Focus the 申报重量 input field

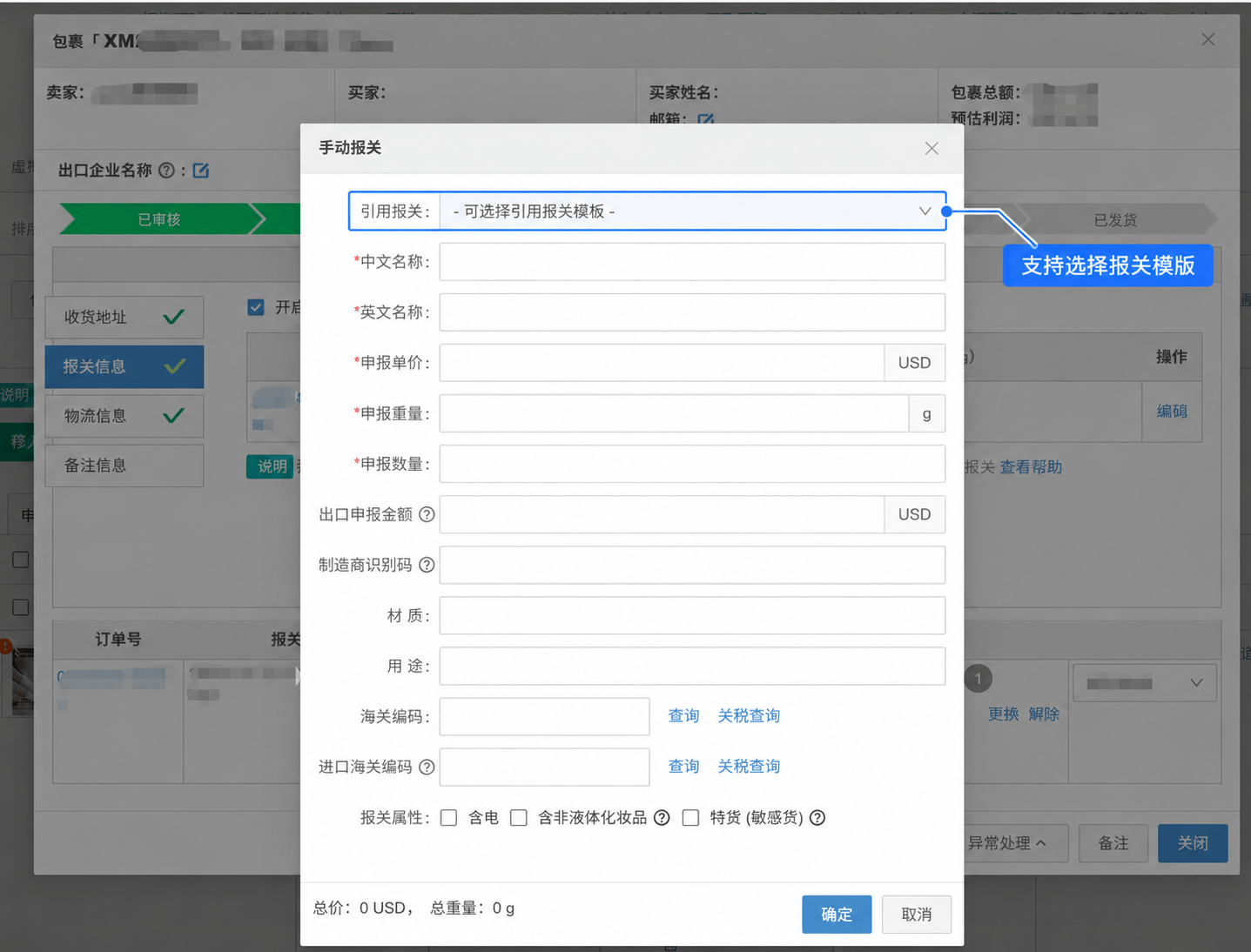point(674,413)
